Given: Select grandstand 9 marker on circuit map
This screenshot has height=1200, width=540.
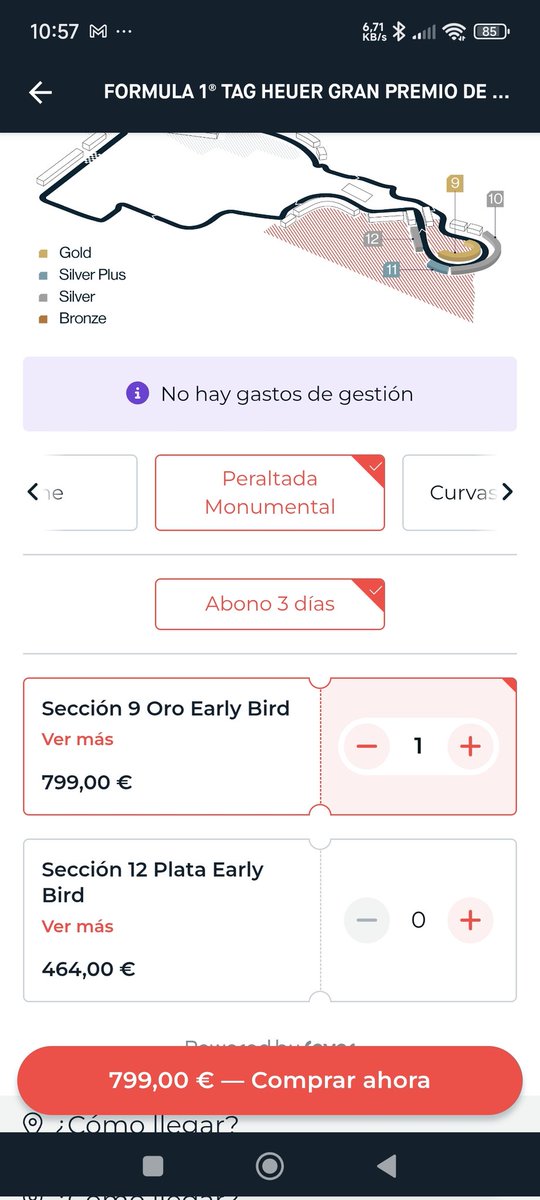Looking at the screenshot, I should [455, 183].
